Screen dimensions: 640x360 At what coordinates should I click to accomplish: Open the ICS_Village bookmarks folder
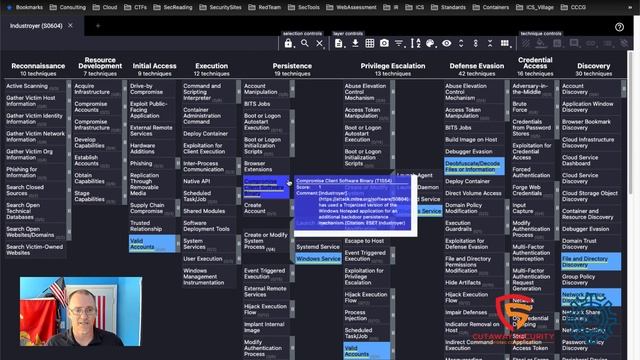click(535, 7)
